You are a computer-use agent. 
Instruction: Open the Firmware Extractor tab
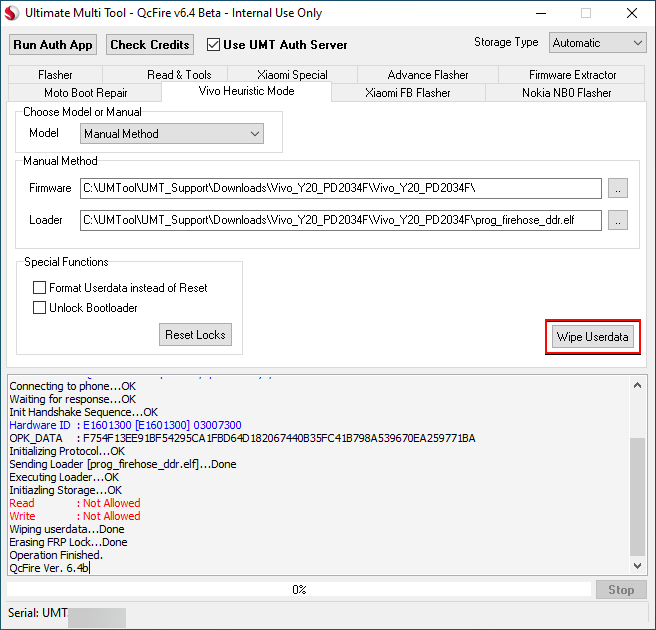click(572, 75)
